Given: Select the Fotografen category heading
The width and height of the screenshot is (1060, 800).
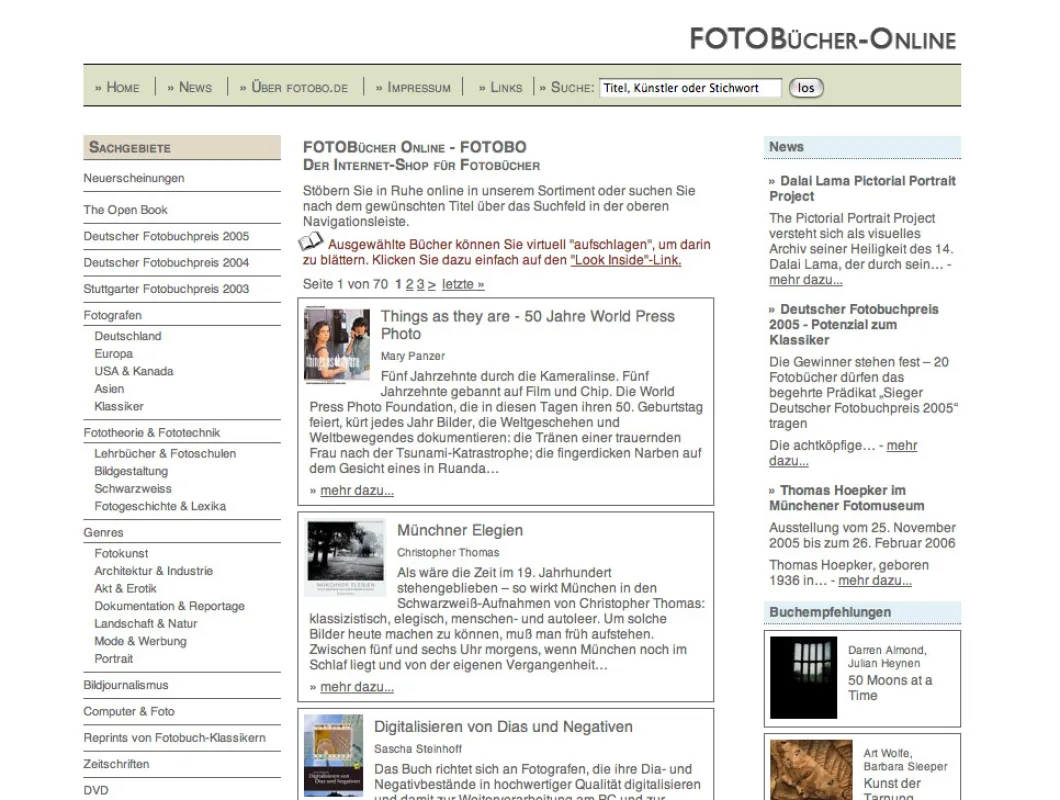Looking at the screenshot, I should coord(113,315).
